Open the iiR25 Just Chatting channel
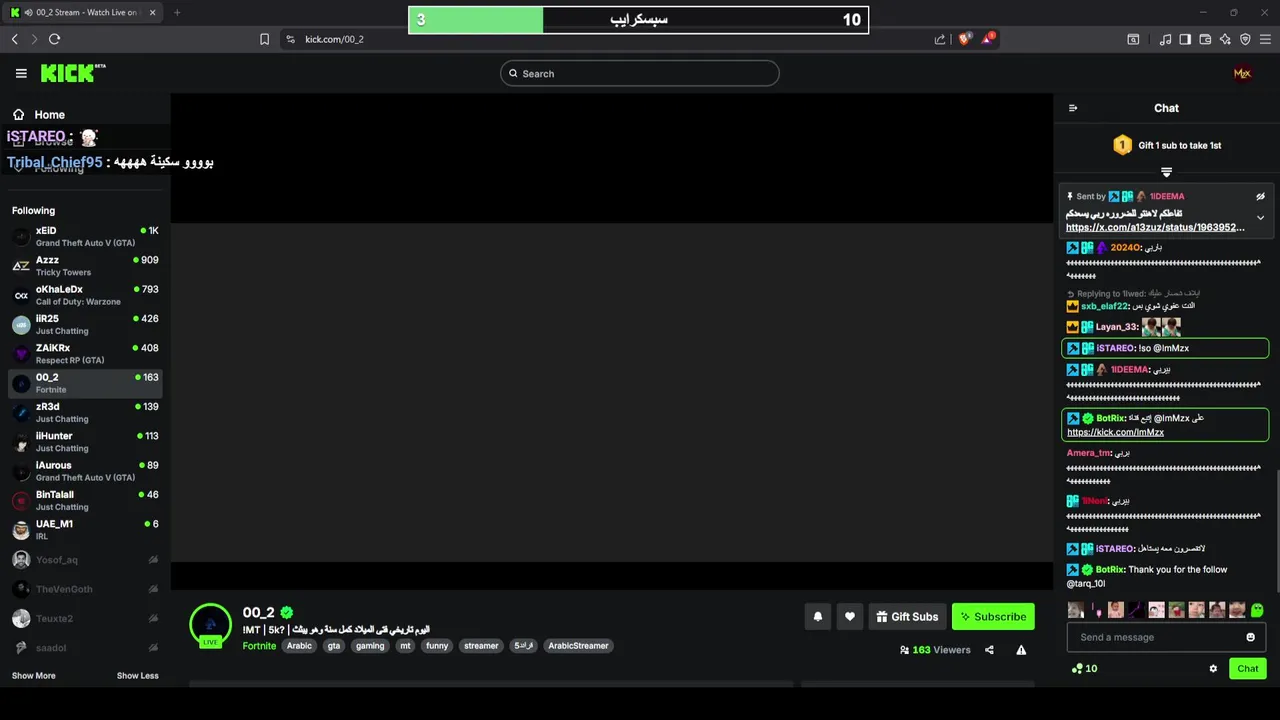The height and width of the screenshot is (720, 1280). pos(85,324)
